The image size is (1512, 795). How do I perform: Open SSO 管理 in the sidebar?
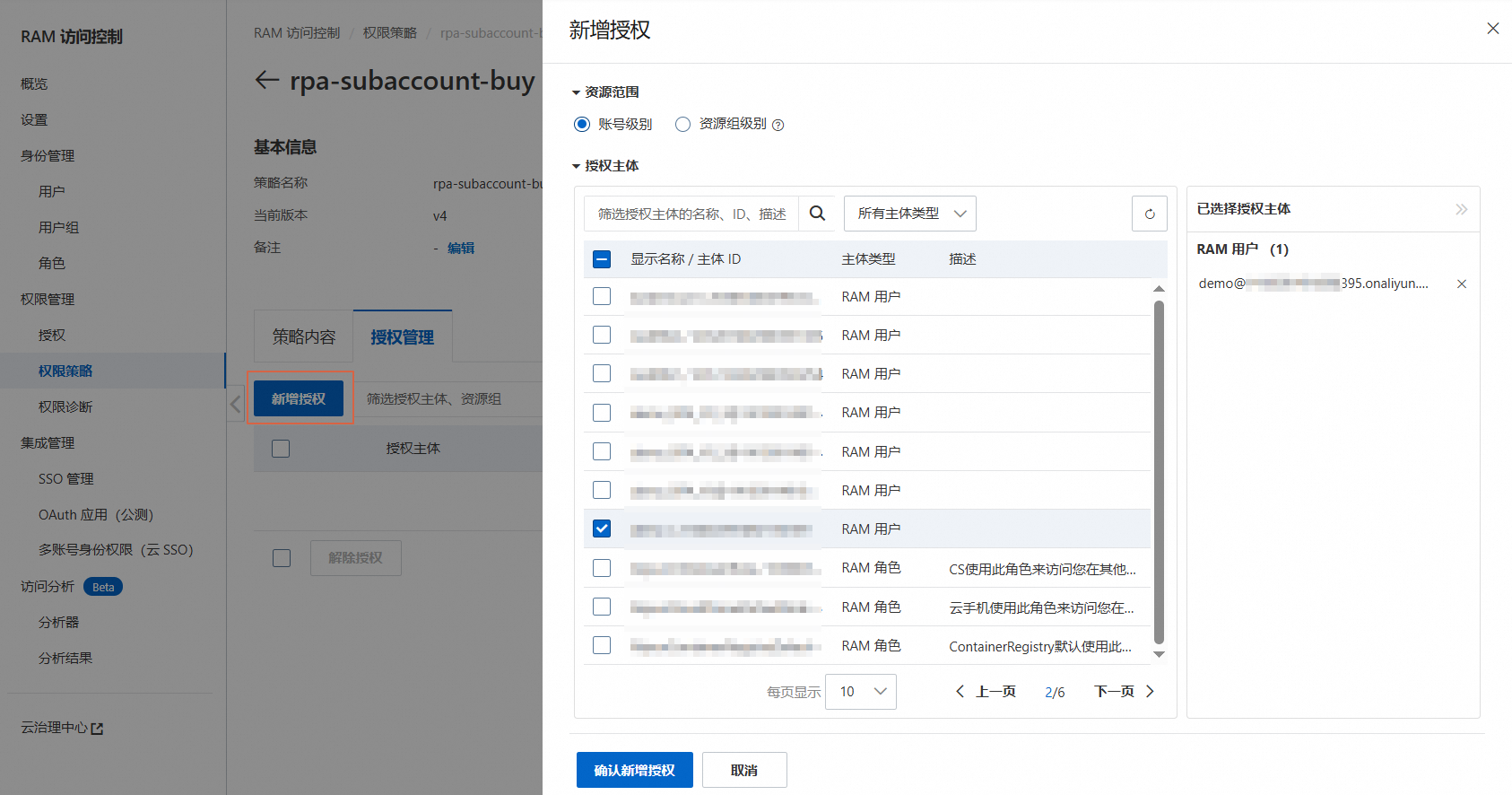pos(66,478)
